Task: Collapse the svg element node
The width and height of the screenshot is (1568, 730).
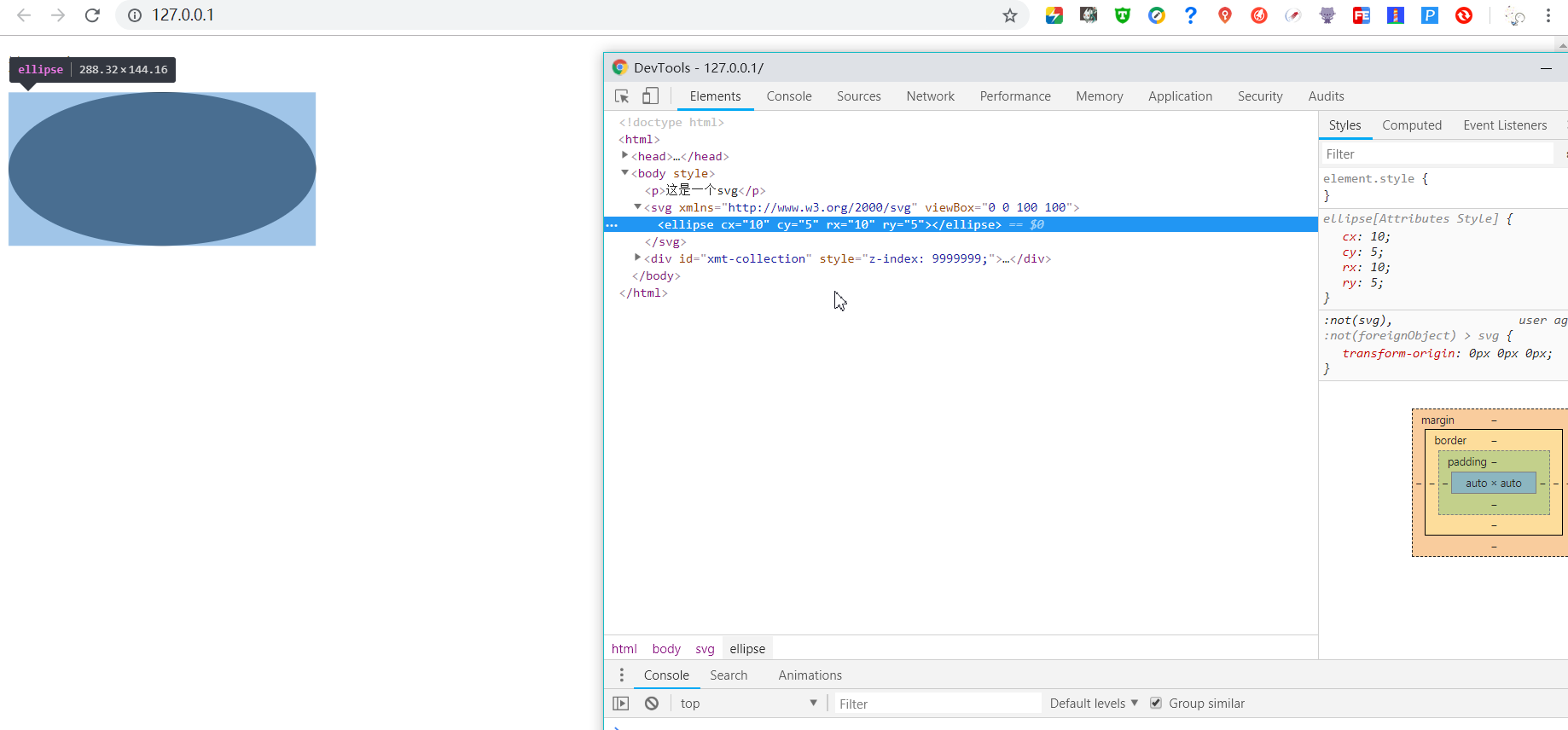Action: [x=638, y=207]
